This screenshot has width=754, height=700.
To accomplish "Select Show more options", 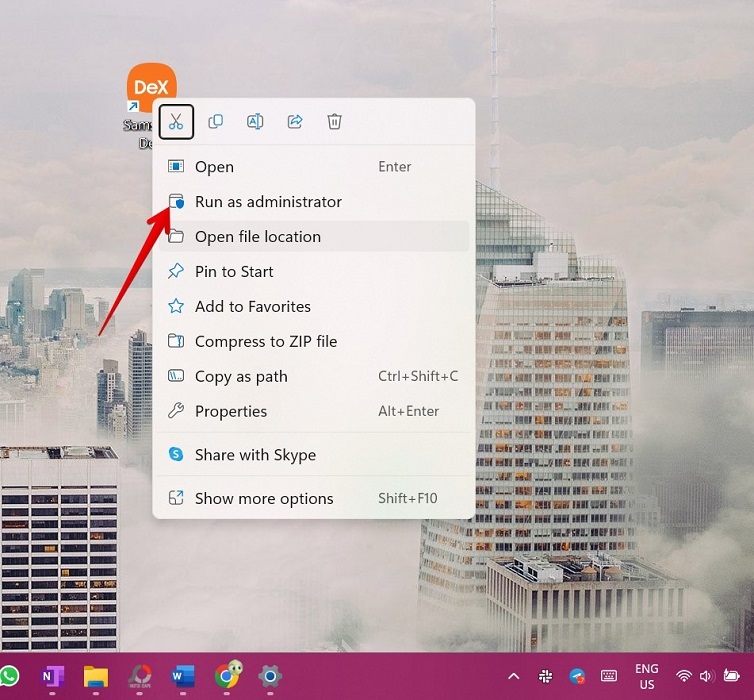I will coord(314,499).
